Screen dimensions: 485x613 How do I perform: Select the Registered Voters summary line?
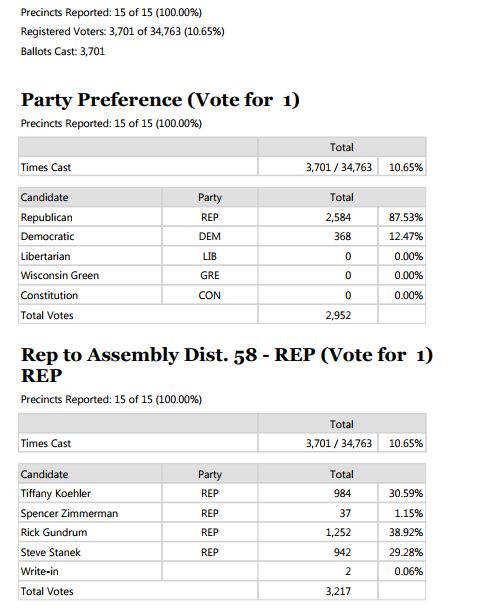[x=123, y=32]
